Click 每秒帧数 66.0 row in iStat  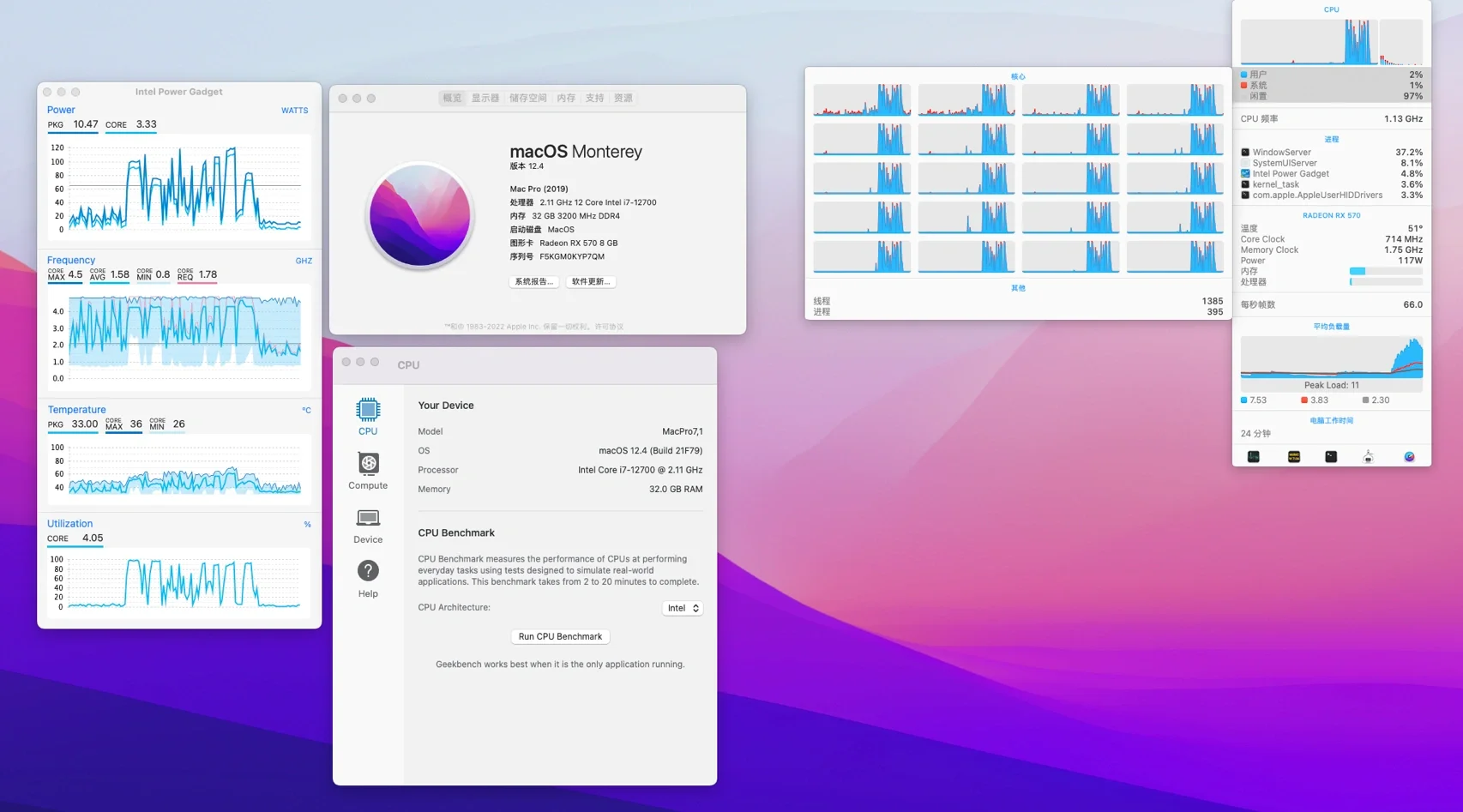click(x=1331, y=304)
